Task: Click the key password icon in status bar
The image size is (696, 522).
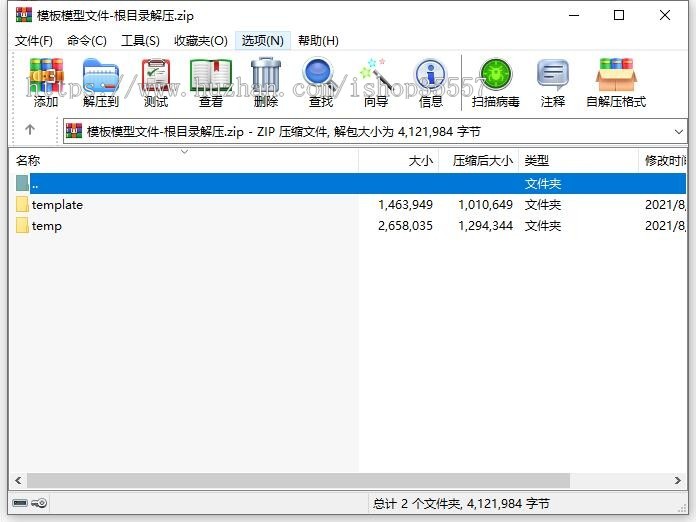Action: (40, 503)
